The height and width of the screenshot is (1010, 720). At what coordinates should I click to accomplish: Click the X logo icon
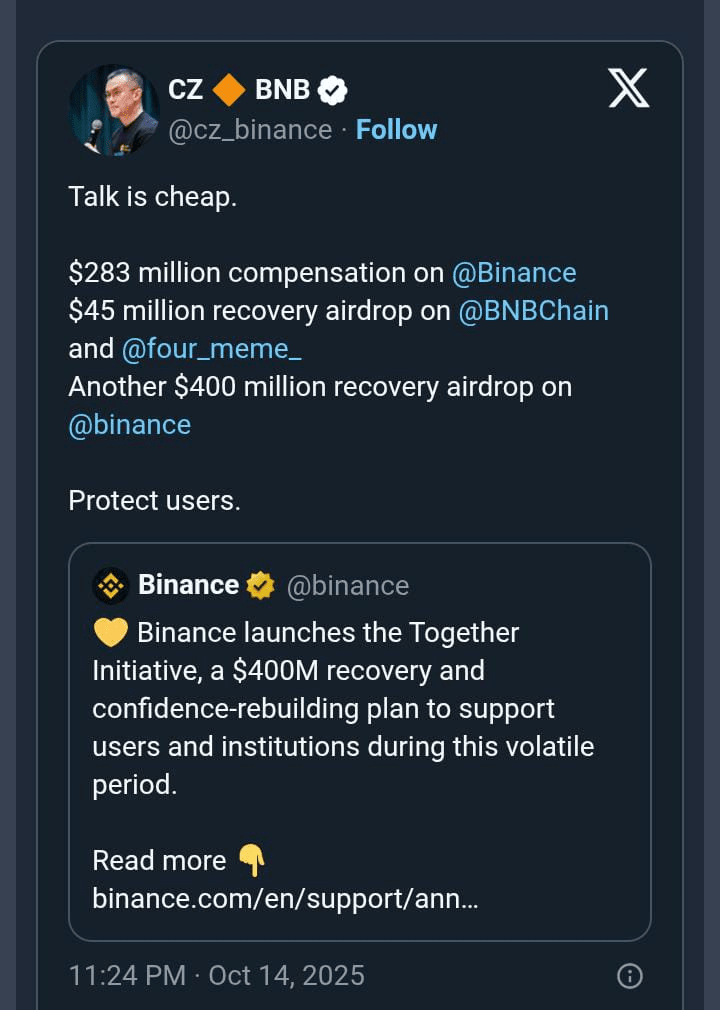click(628, 89)
